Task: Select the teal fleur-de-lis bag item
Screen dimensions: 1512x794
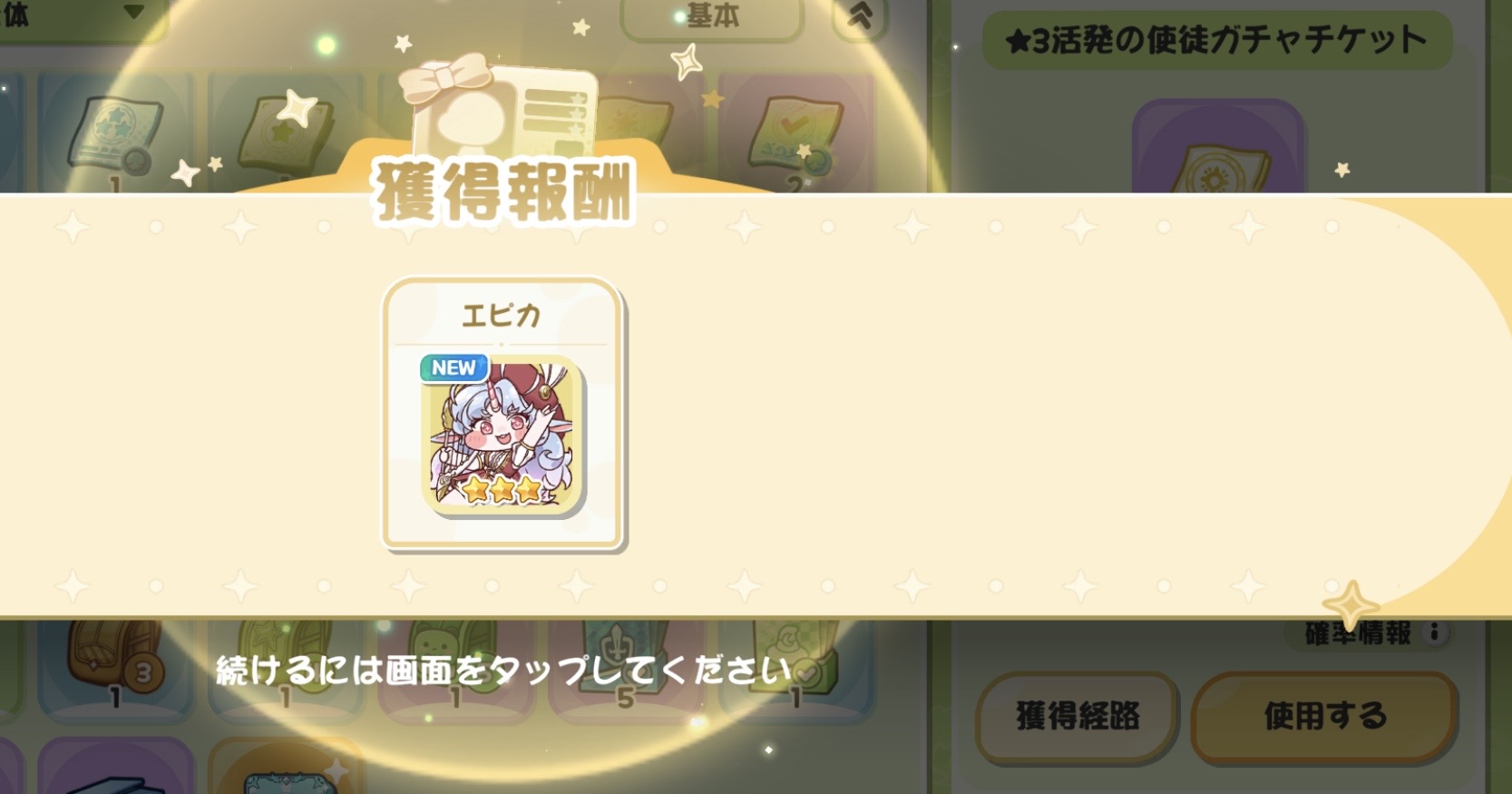Action: (626, 667)
